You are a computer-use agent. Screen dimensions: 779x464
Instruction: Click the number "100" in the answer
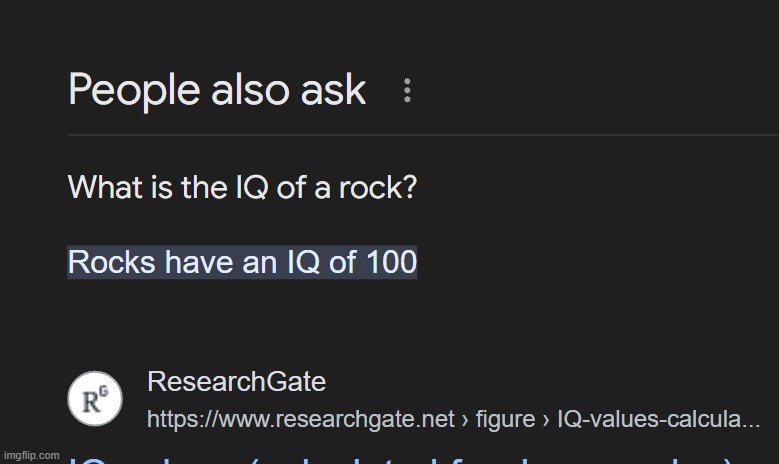[x=391, y=262]
